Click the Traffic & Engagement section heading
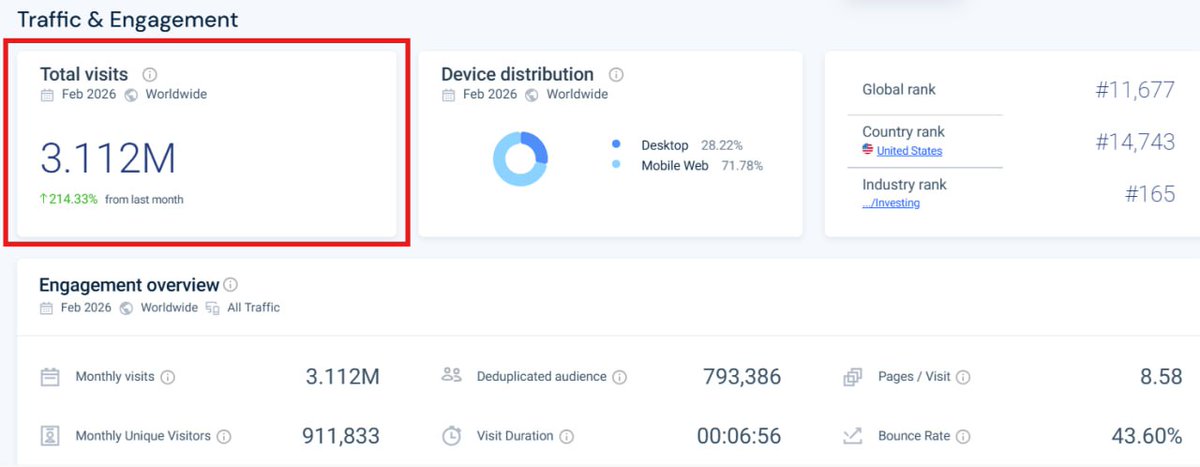Viewport: 1200px width, 467px height. pos(128,20)
